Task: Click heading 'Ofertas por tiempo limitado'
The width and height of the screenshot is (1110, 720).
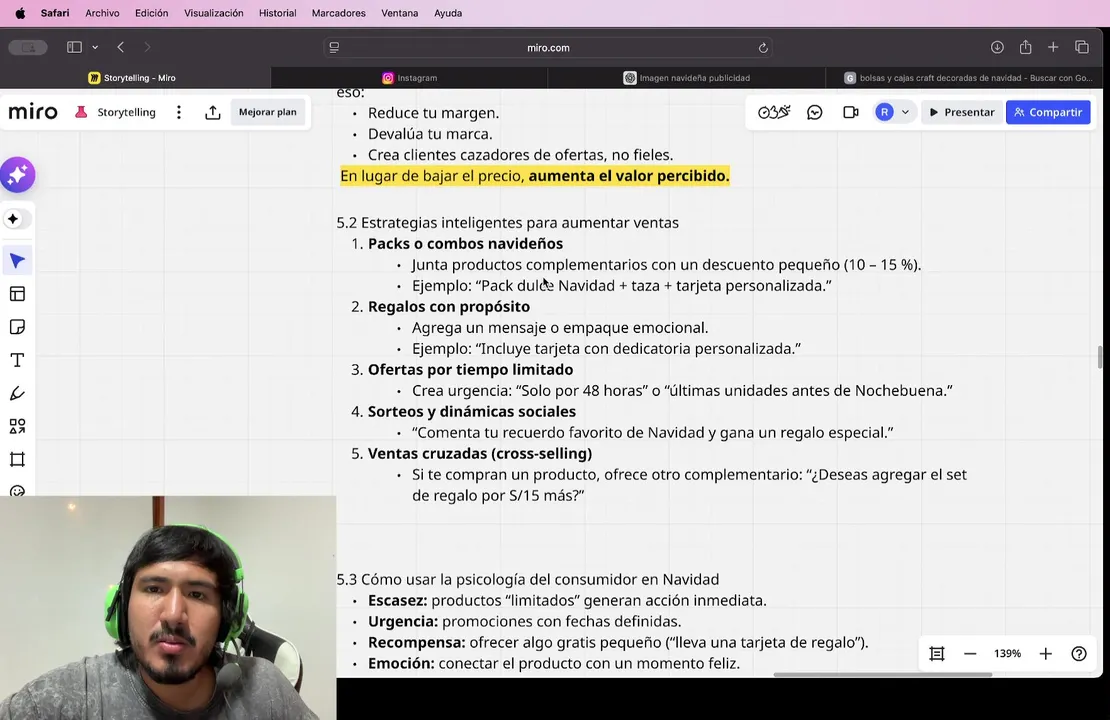Action: tap(470, 370)
